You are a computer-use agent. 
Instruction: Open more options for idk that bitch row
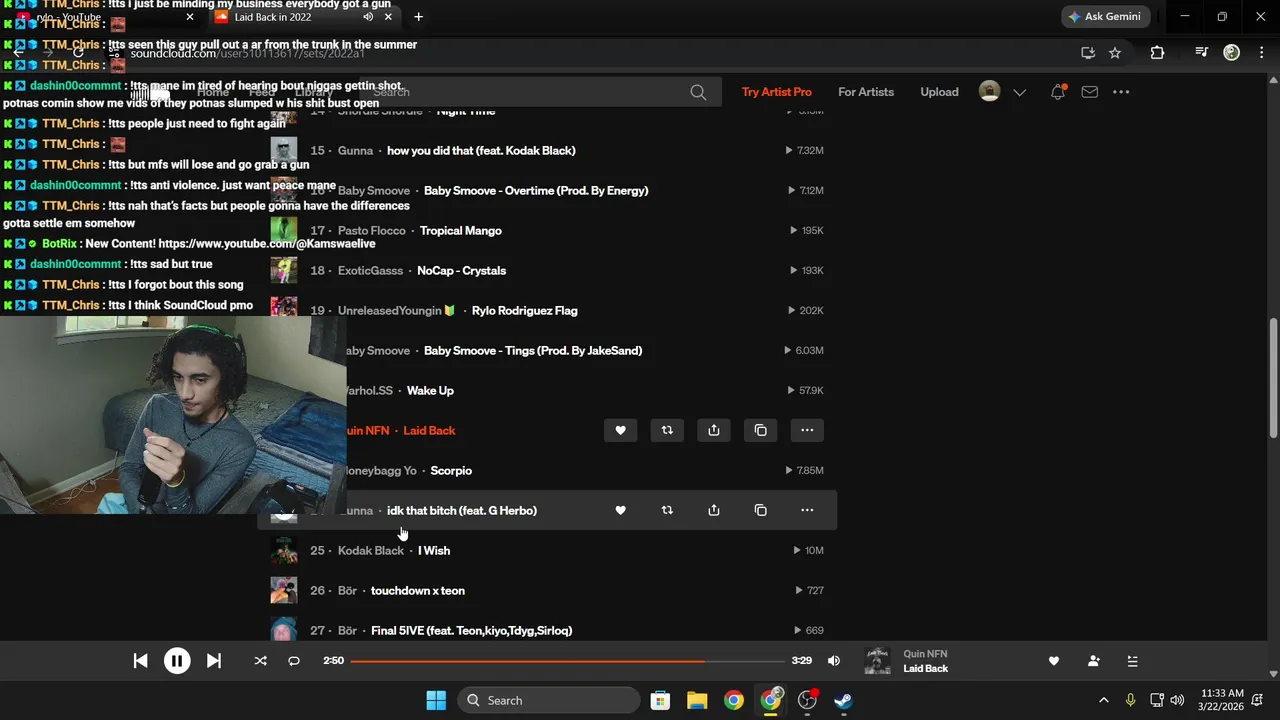(x=807, y=510)
